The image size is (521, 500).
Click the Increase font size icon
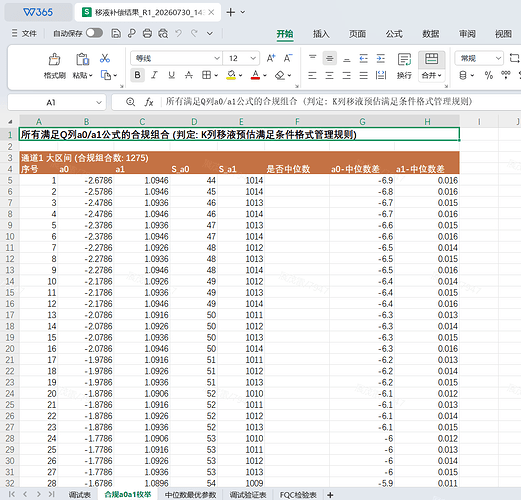271,58
